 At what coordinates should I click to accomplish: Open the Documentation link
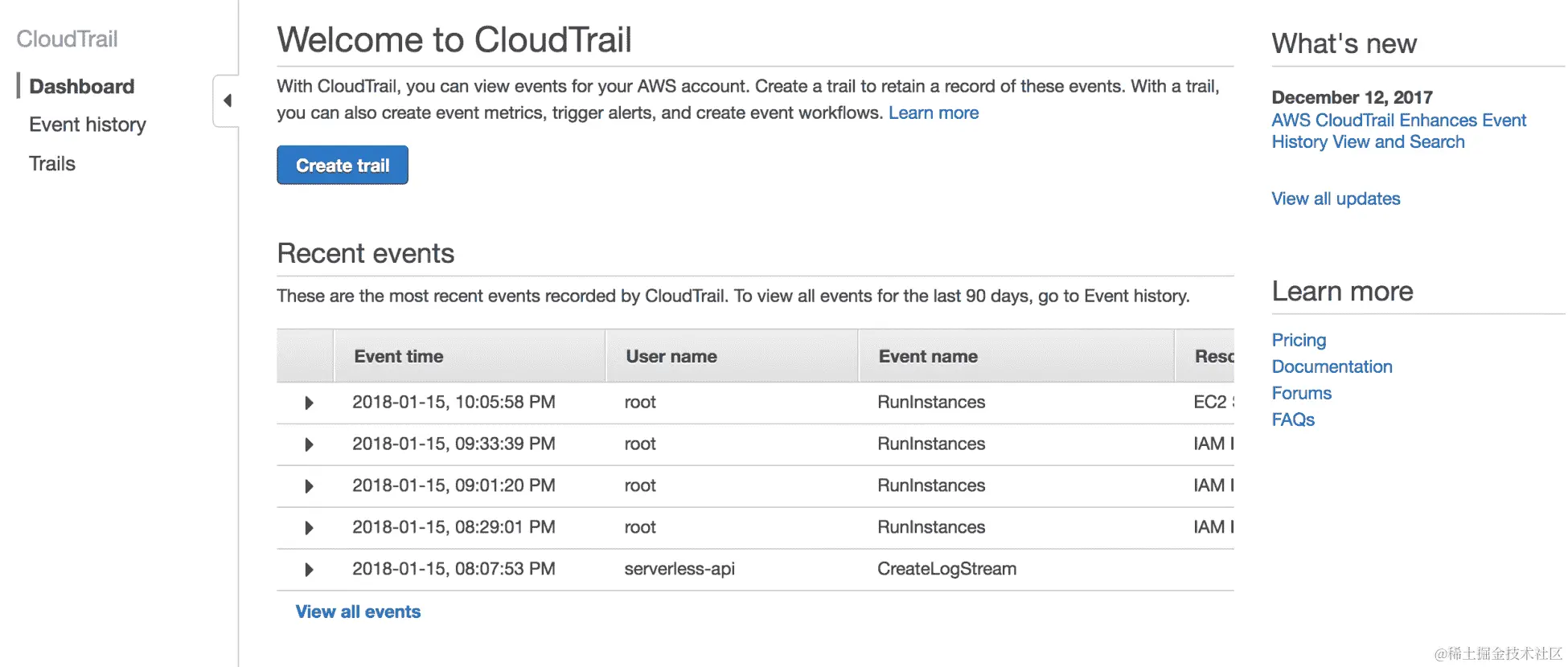point(1332,366)
